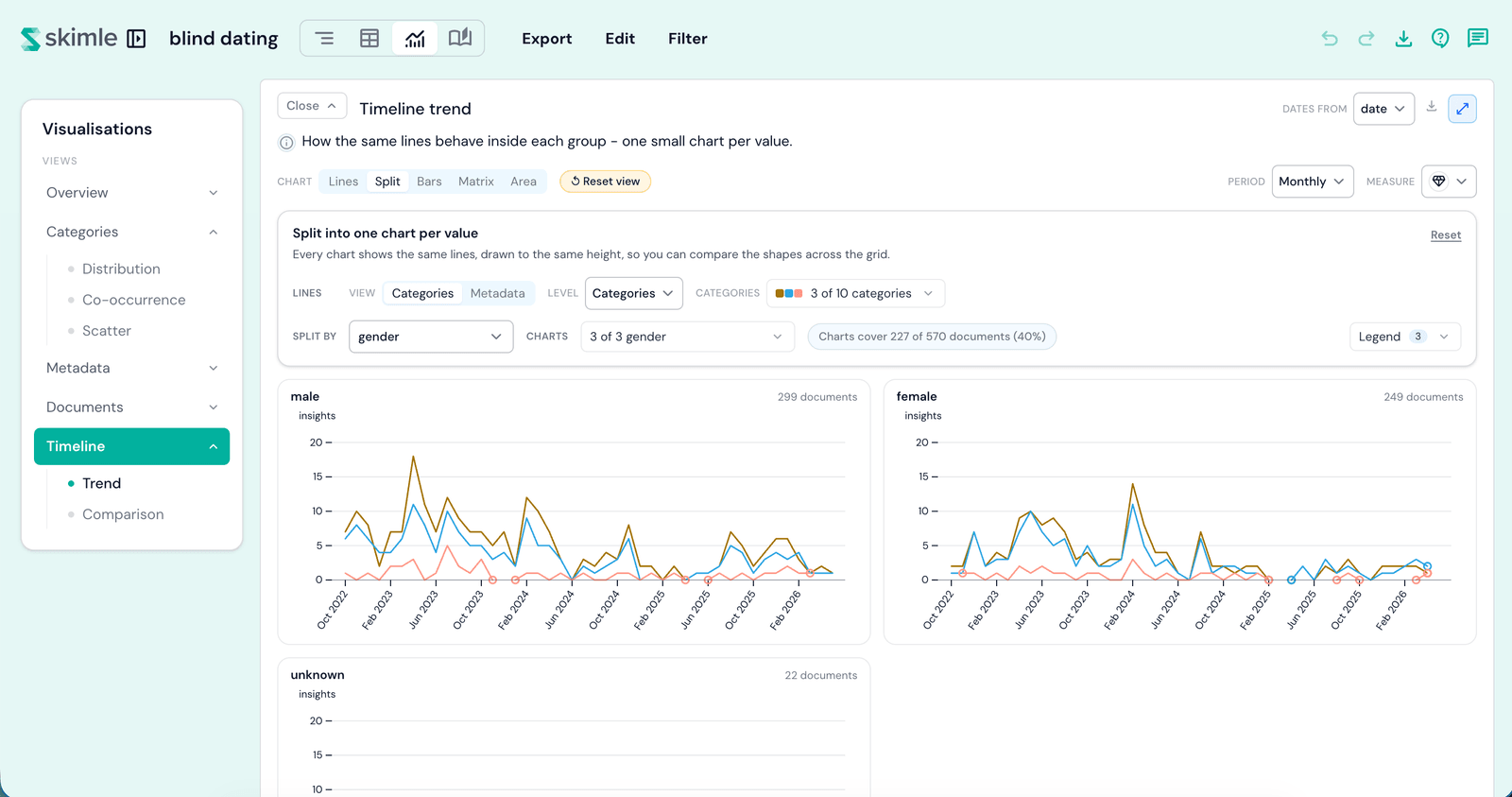Expand the Legend dropdown
1512x797 pixels.
(1404, 337)
